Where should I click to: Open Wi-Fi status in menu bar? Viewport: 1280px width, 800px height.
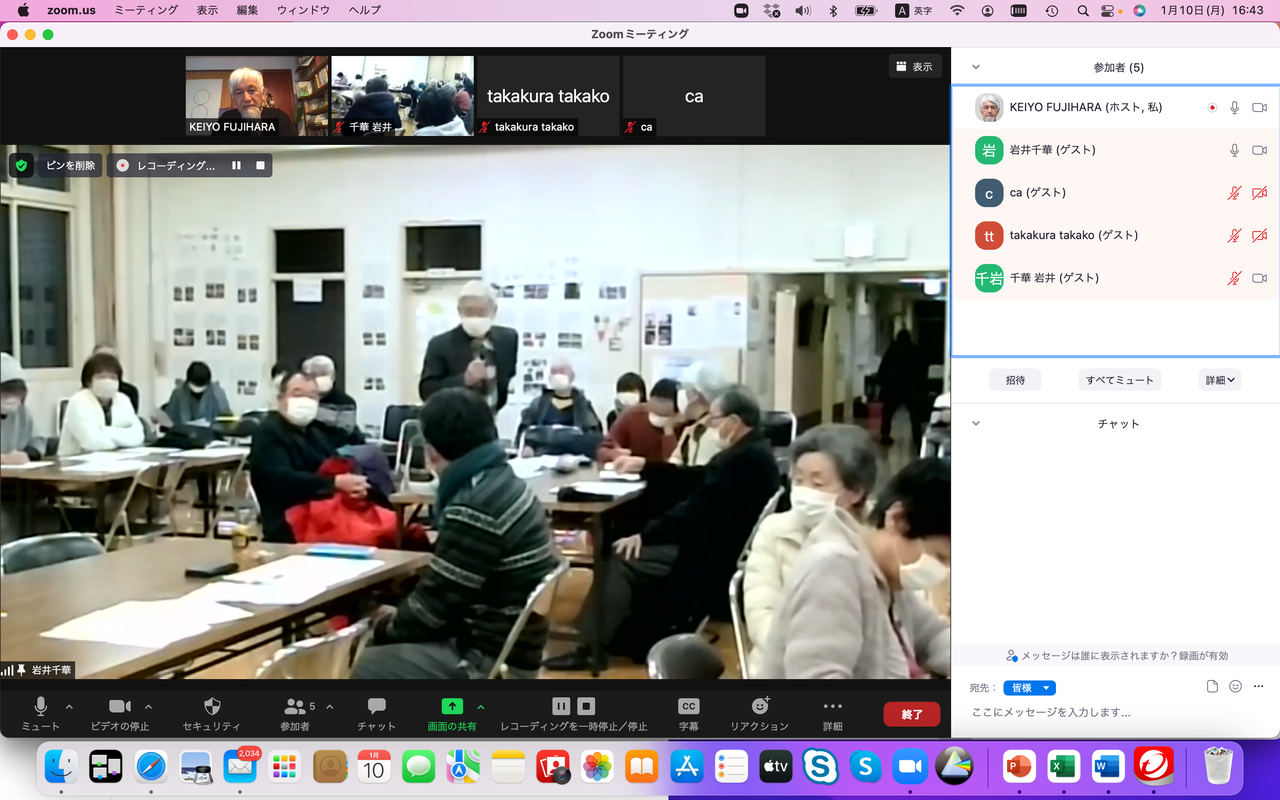[957, 10]
